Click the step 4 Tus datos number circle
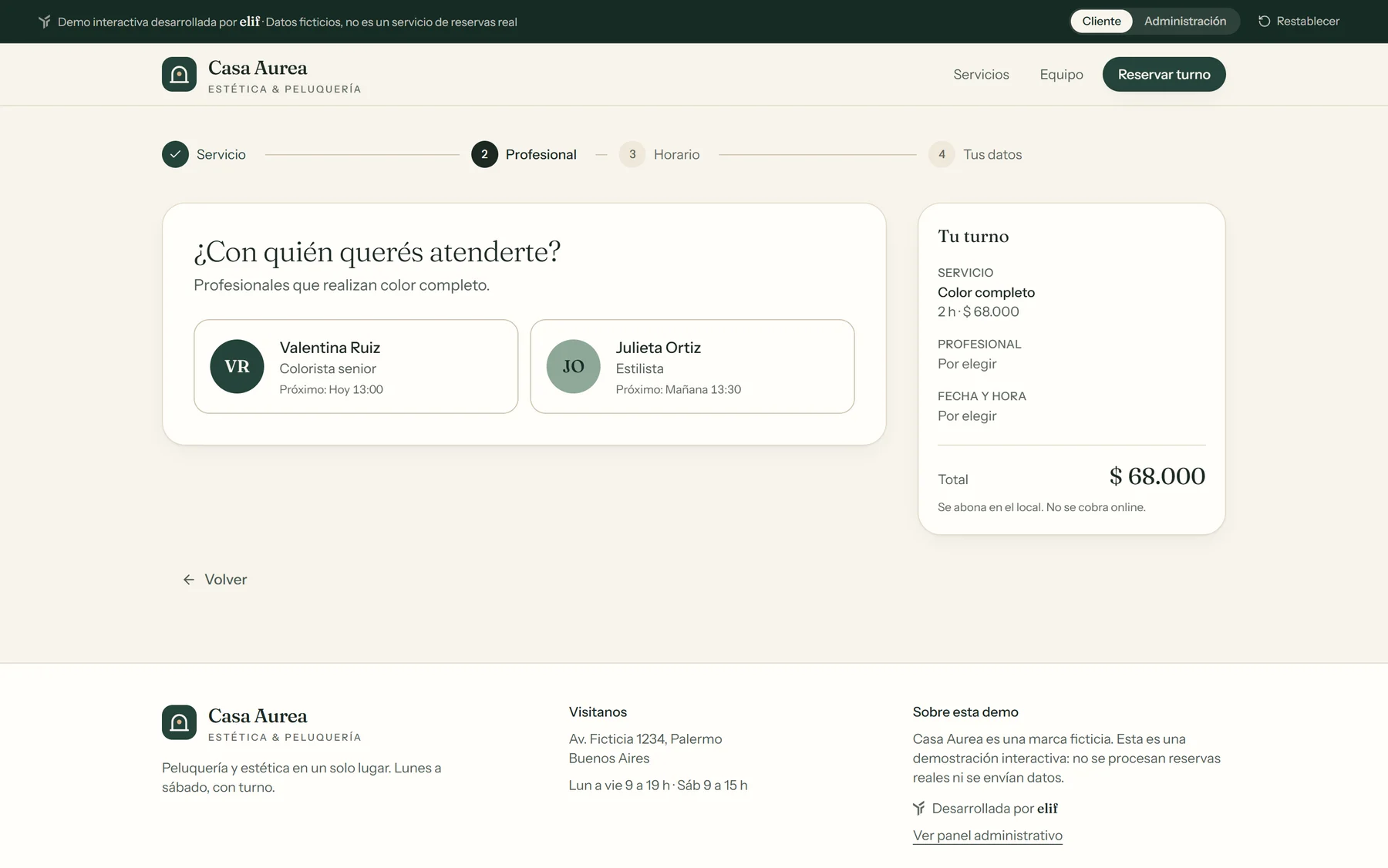The height and width of the screenshot is (868, 1388). click(x=942, y=154)
